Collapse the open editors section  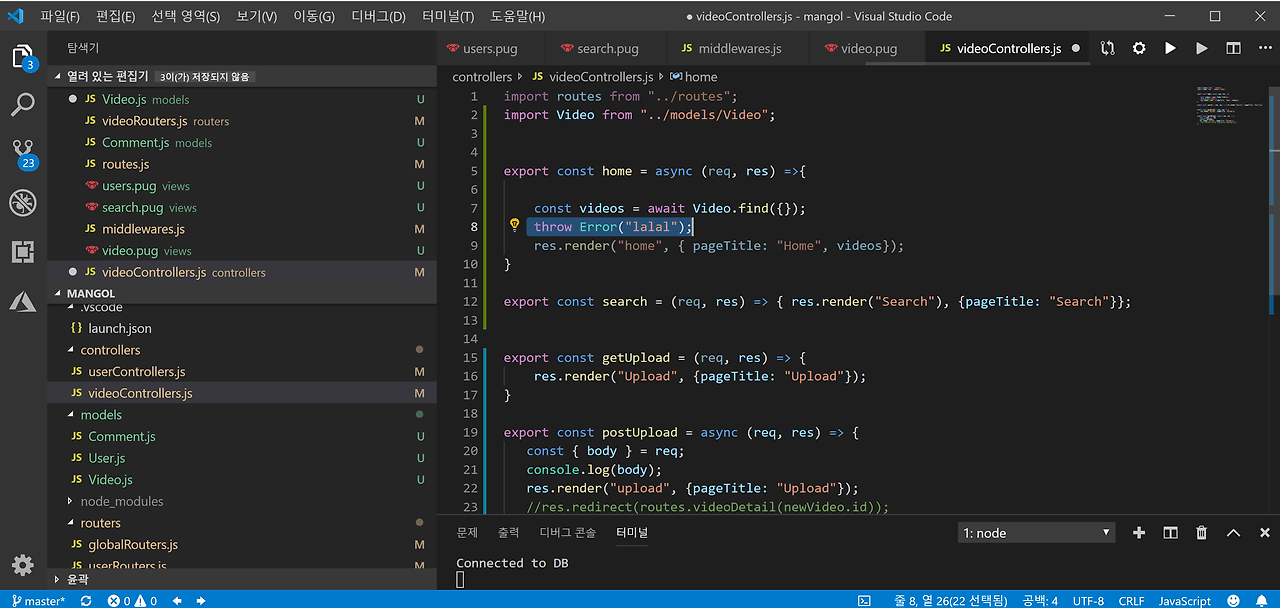[242, 76]
